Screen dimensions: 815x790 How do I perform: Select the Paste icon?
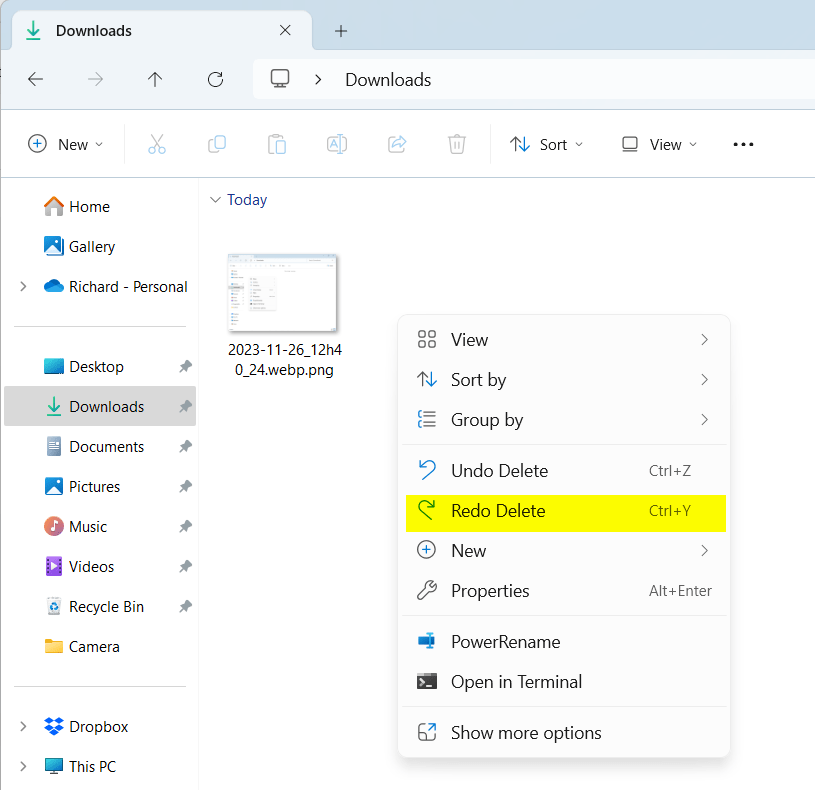coord(276,144)
